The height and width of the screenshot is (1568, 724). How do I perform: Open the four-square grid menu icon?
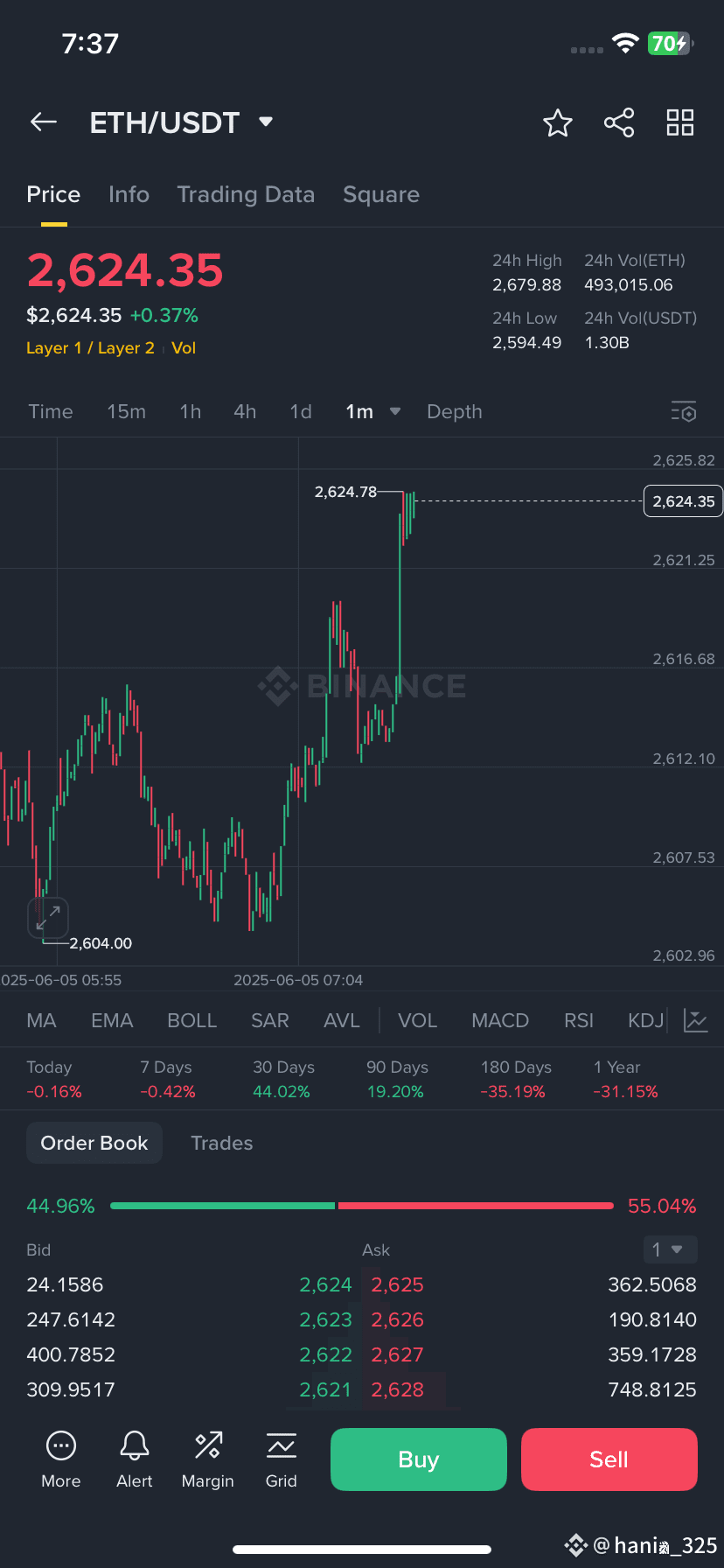tap(680, 122)
